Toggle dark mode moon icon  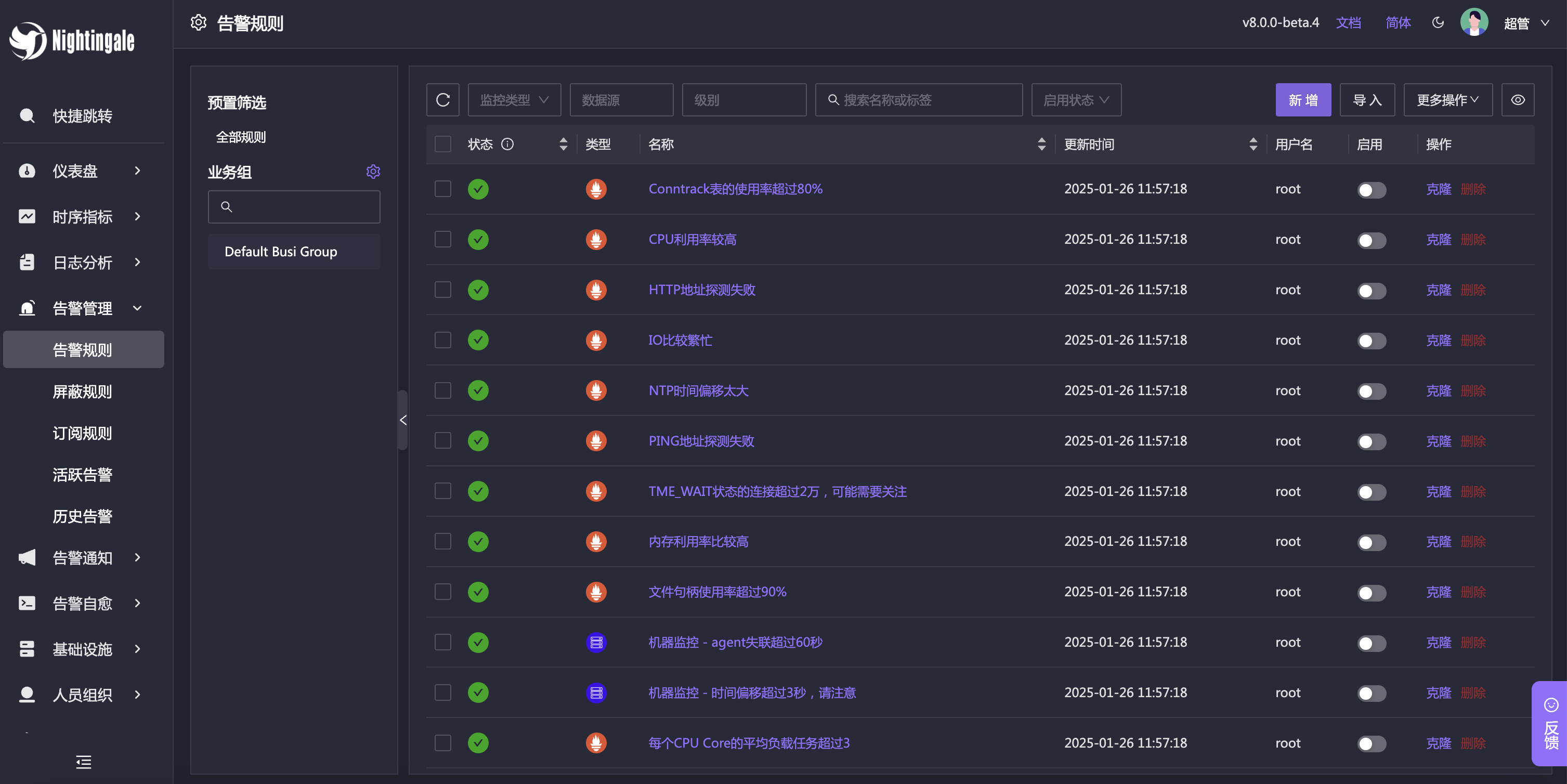click(1438, 23)
